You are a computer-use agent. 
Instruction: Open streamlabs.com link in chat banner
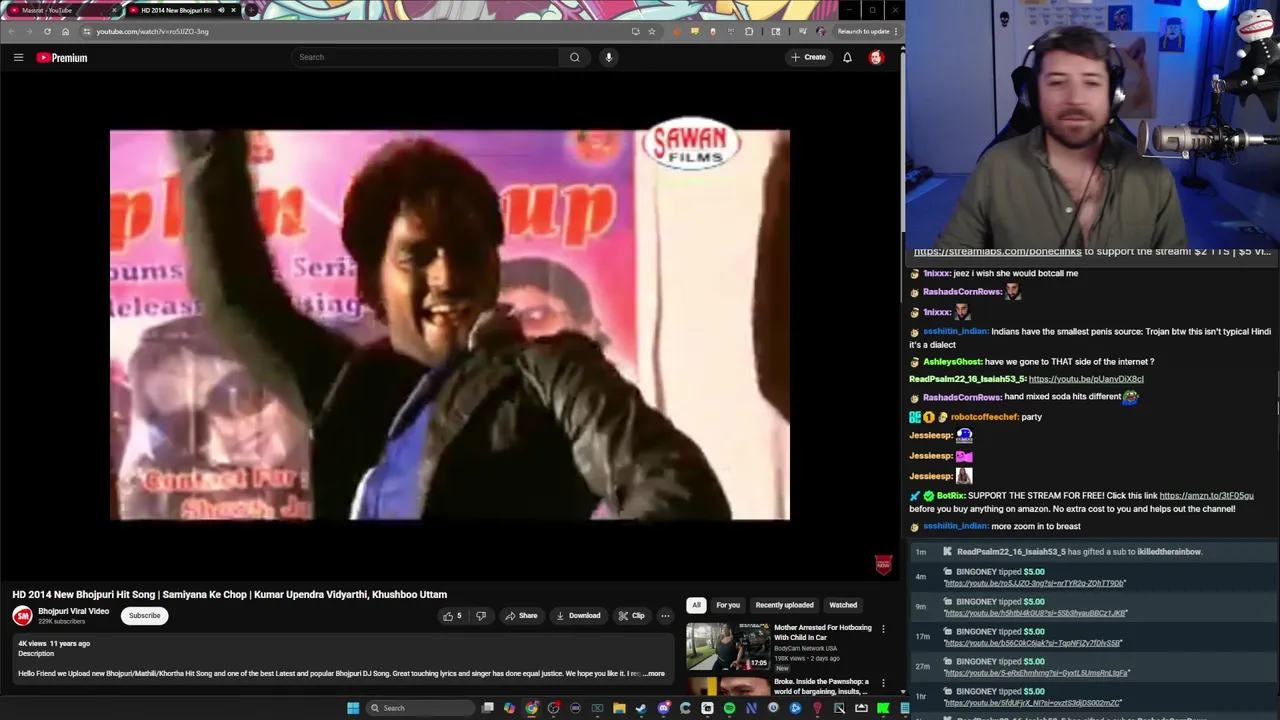coord(997,252)
